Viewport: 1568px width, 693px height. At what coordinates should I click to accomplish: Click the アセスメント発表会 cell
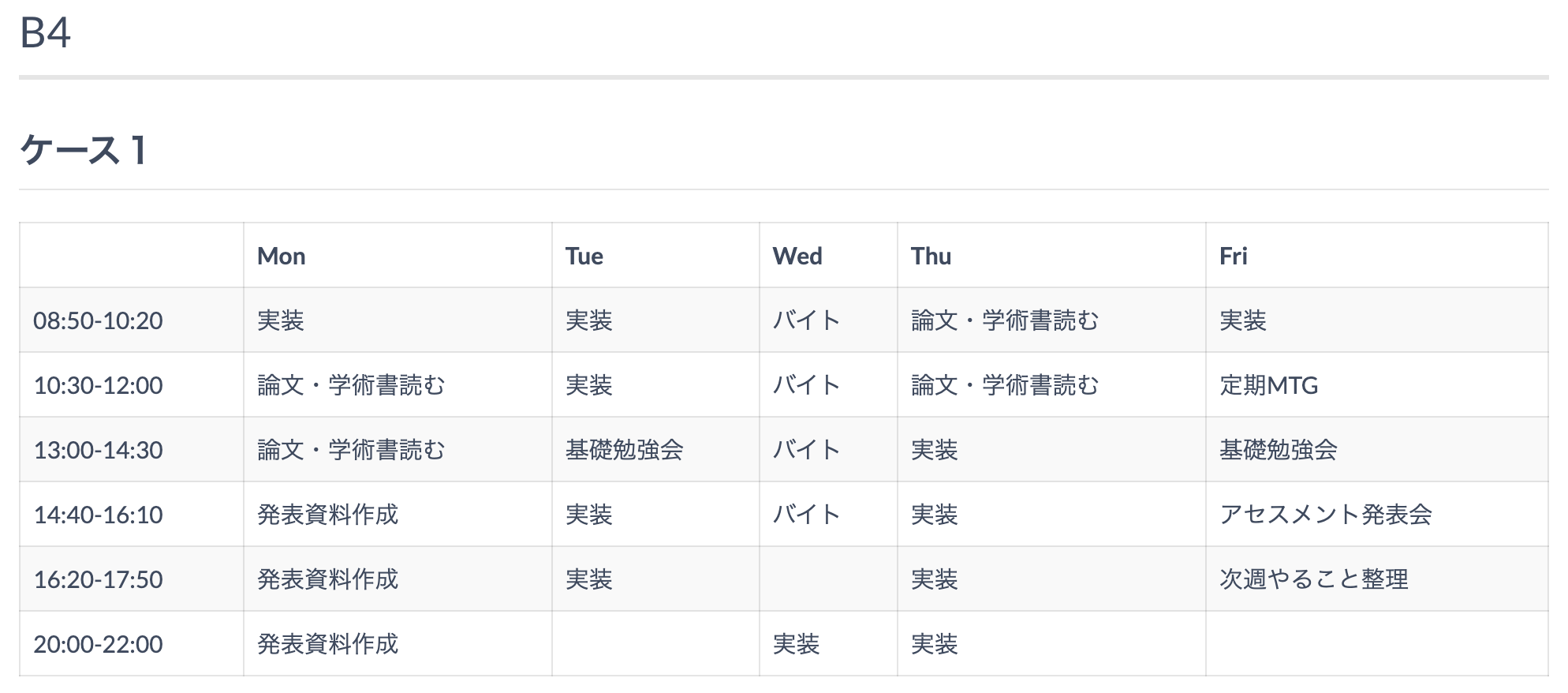[x=1377, y=515]
